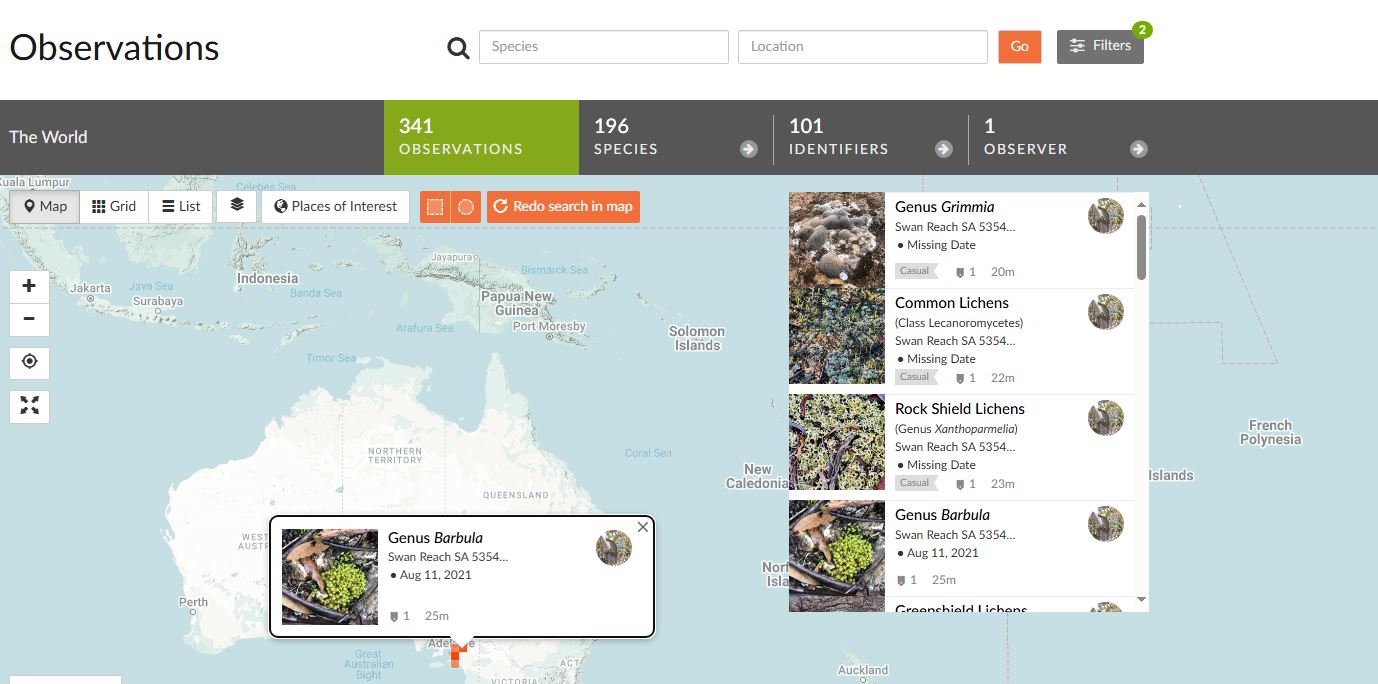Viewport: 1378px width, 684px height.
Task: Click the "23m" time on Rock Shield Lichens row
Action: pos(1002,484)
